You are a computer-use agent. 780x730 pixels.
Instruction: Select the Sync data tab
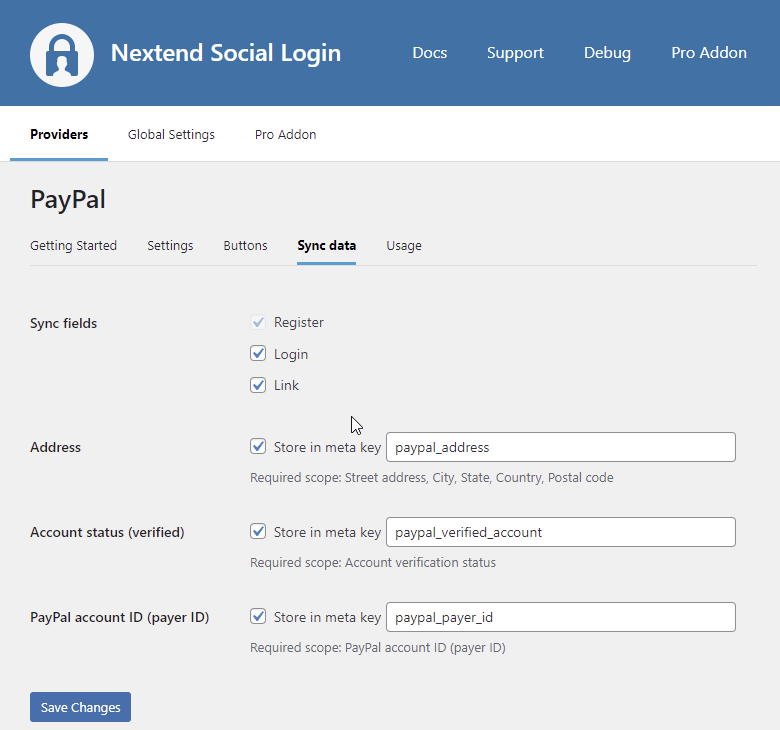tap(326, 245)
